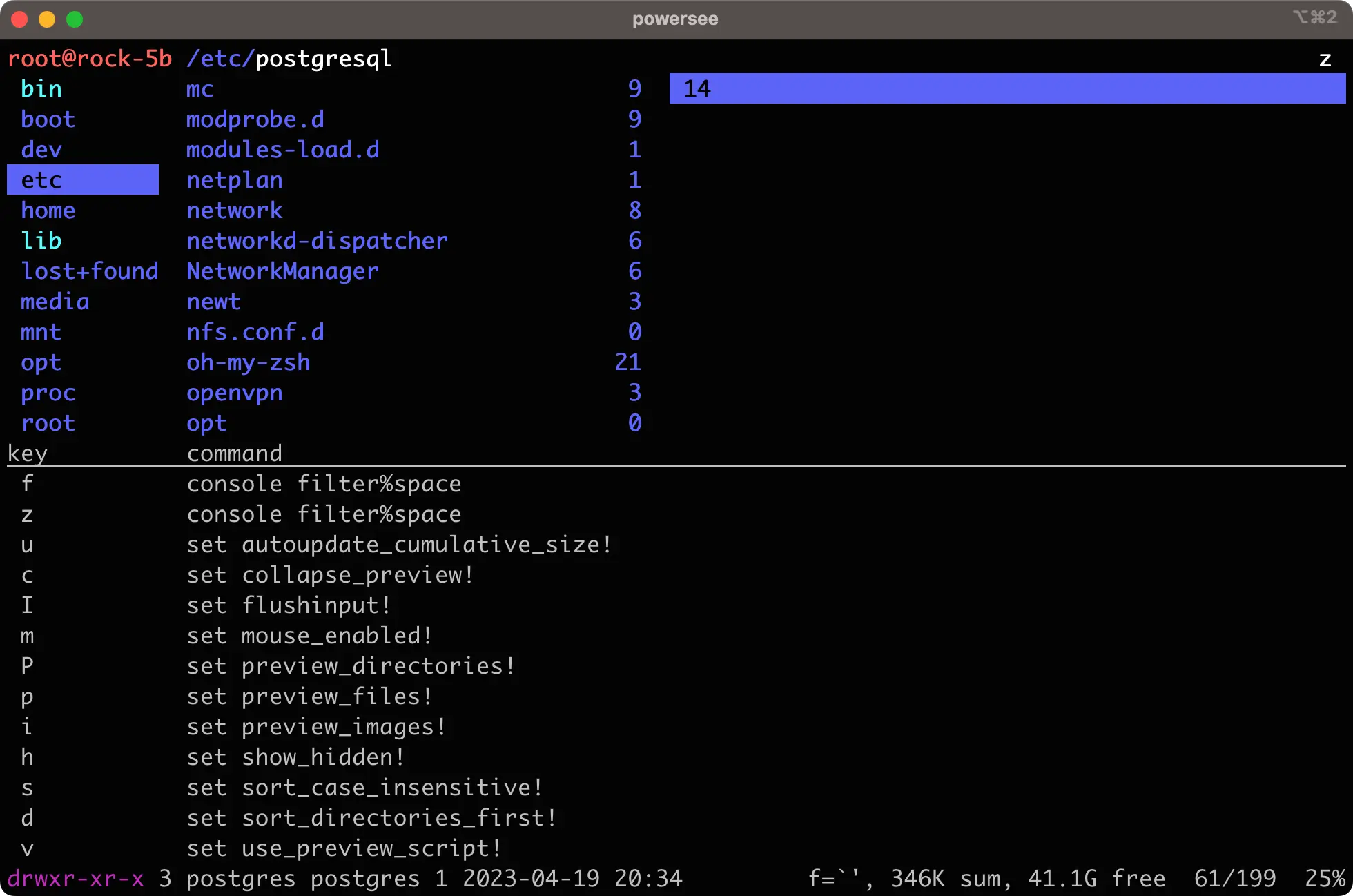Open the networkd-dispatcher folder

(x=318, y=241)
